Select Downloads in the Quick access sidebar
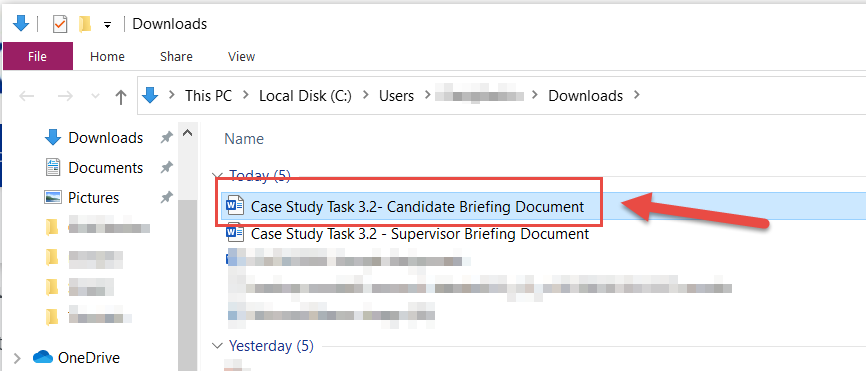This screenshot has height=371, width=866. 105,138
